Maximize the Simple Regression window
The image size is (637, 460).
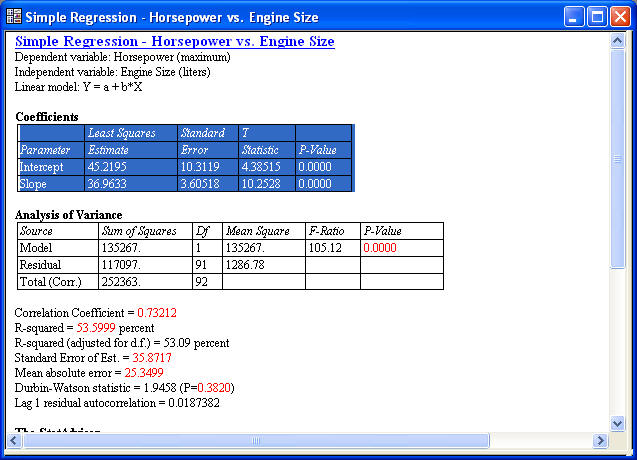pos(597,17)
